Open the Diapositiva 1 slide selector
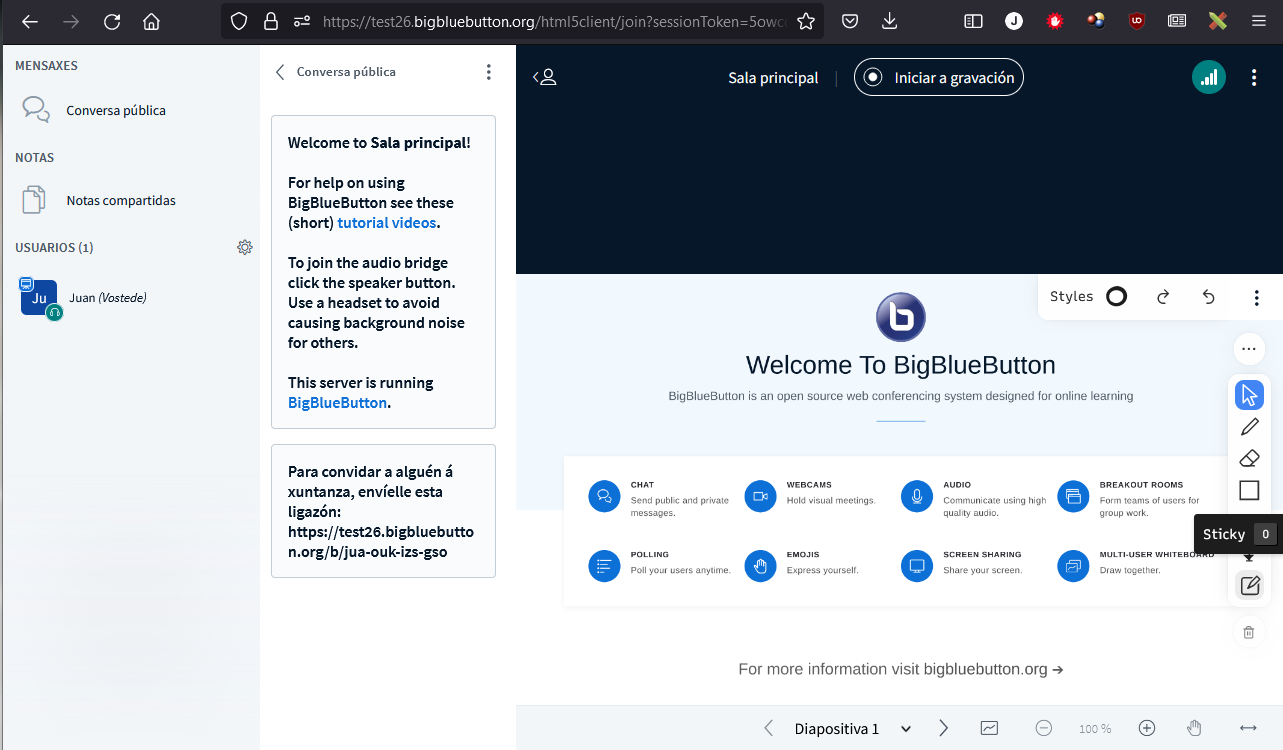 [851, 728]
